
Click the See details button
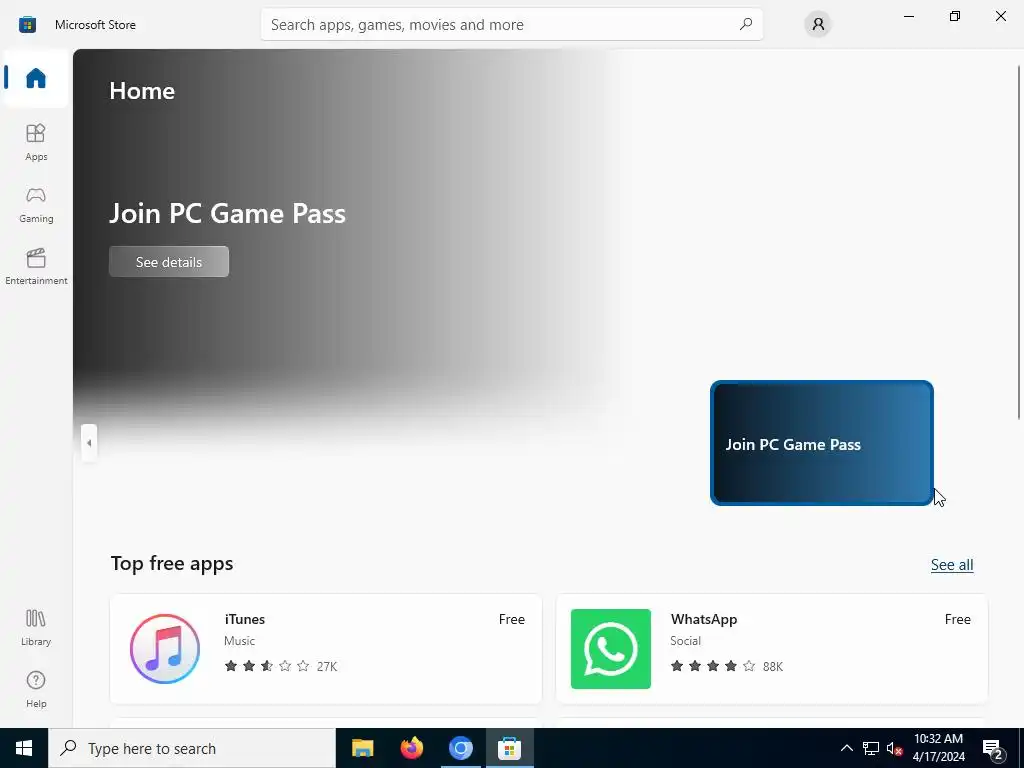tap(168, 262)
